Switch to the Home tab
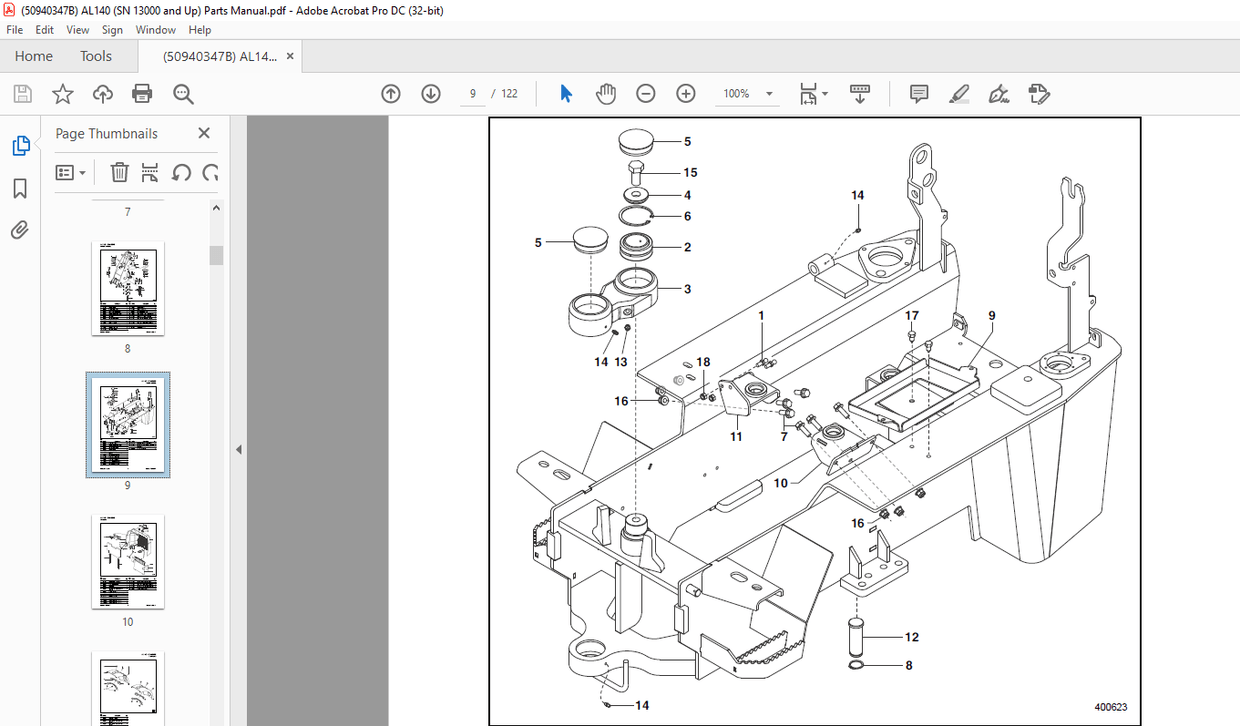 tap(33, 56)
